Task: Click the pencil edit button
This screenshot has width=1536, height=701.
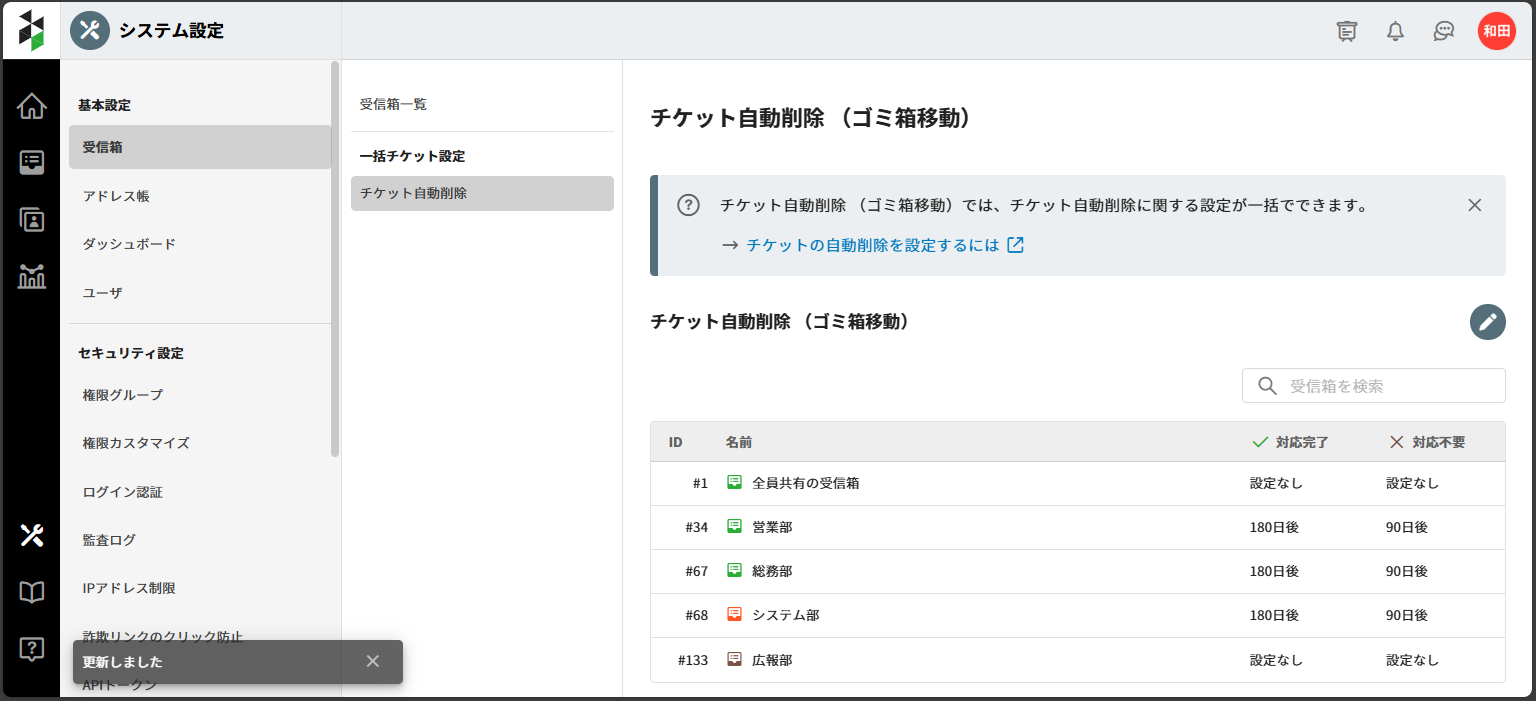Action: (1487, 322)
